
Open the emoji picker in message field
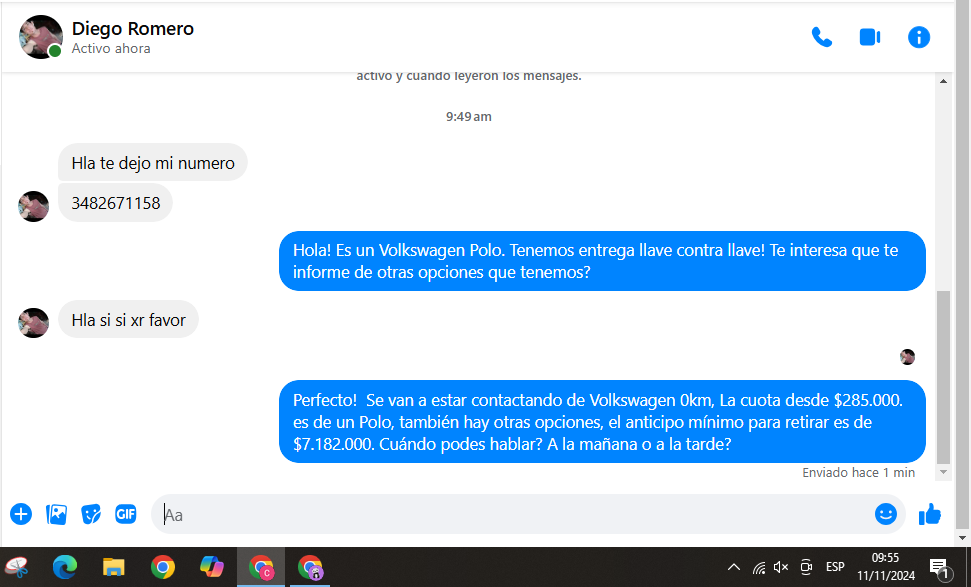coord(885,514)
